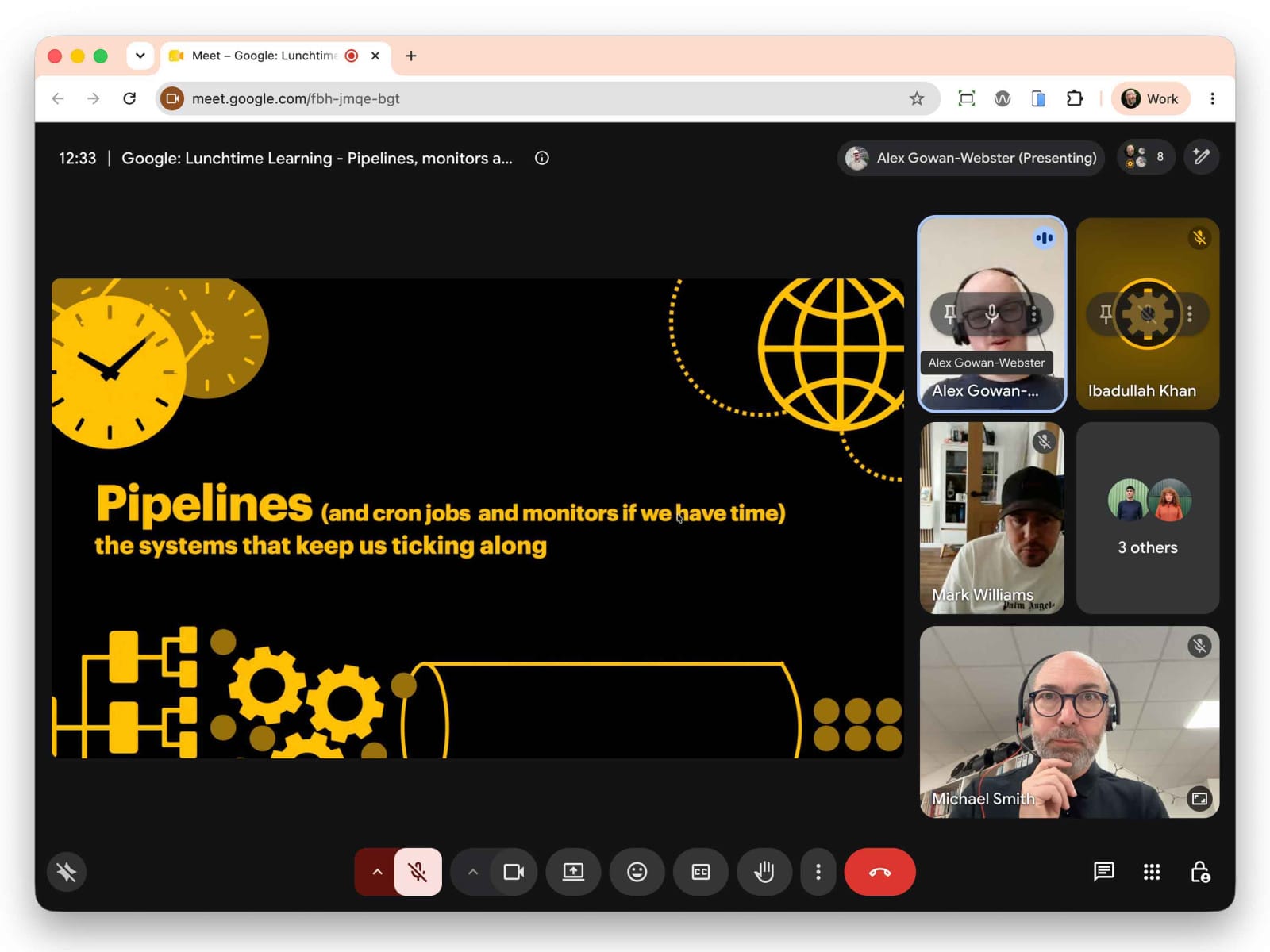
Task: Open Chrome tab search dropdown arrow
Action: pos(140,56)
